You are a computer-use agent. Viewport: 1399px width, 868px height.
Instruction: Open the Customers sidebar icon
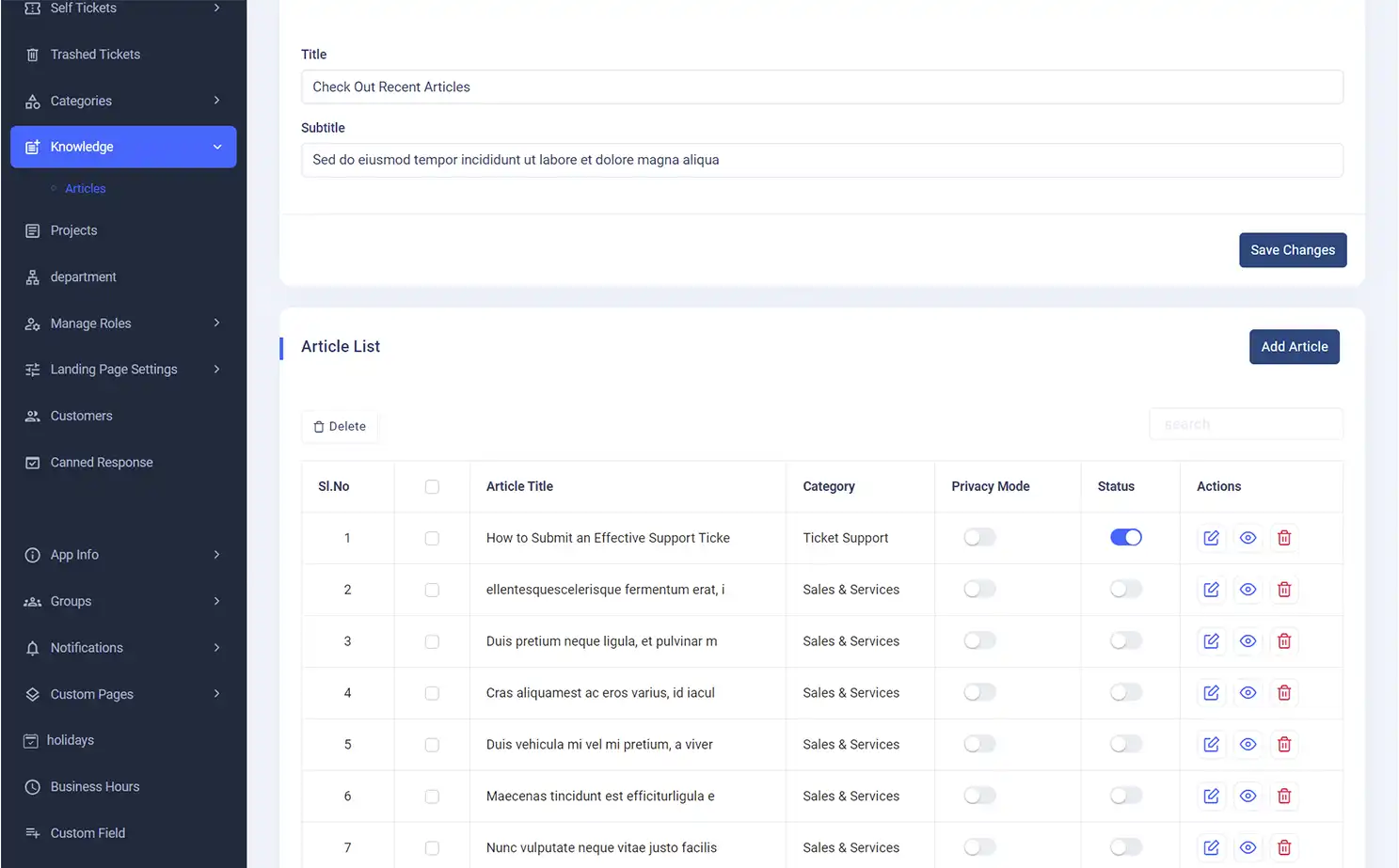(x=33, y=416)
